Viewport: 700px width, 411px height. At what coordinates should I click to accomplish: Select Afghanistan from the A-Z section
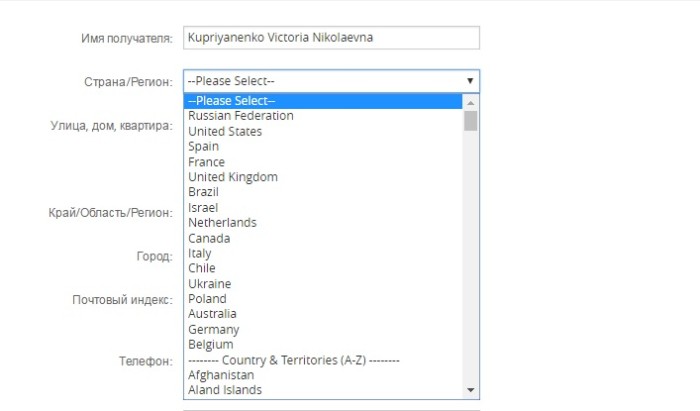pyautogui.click(x=221, y=375)
